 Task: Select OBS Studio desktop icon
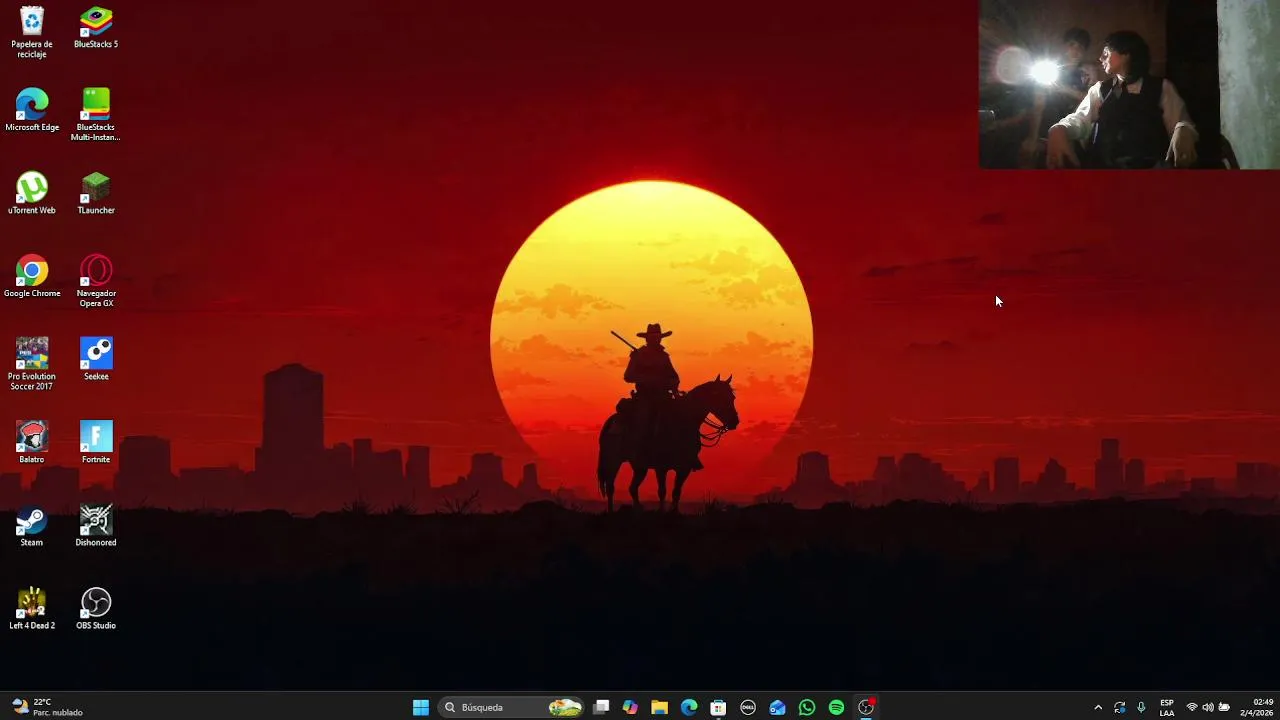pyautogui.click(x=96, y=609)
